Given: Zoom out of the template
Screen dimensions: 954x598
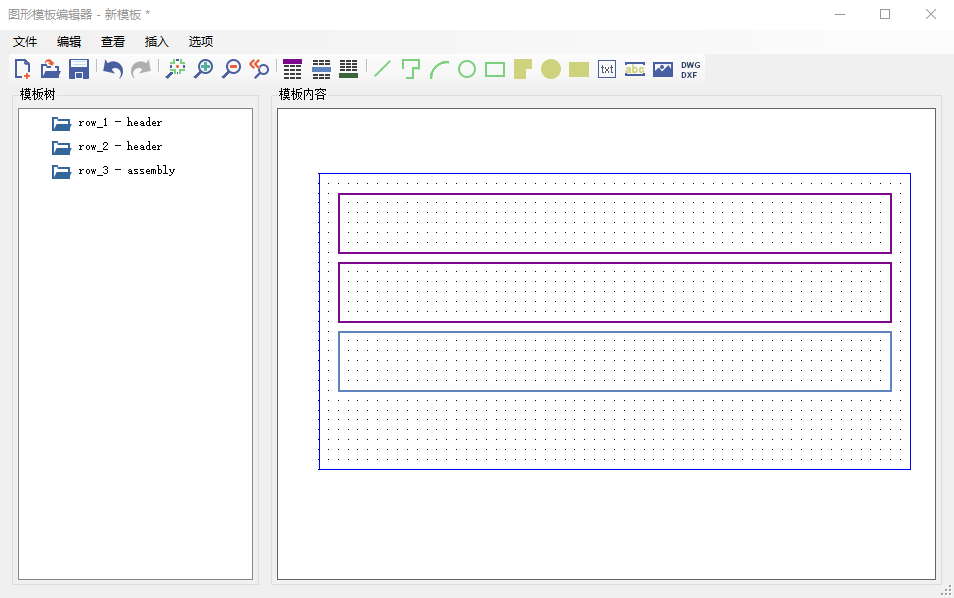Looking at the screenshot, I should click(x=232, y=69).
